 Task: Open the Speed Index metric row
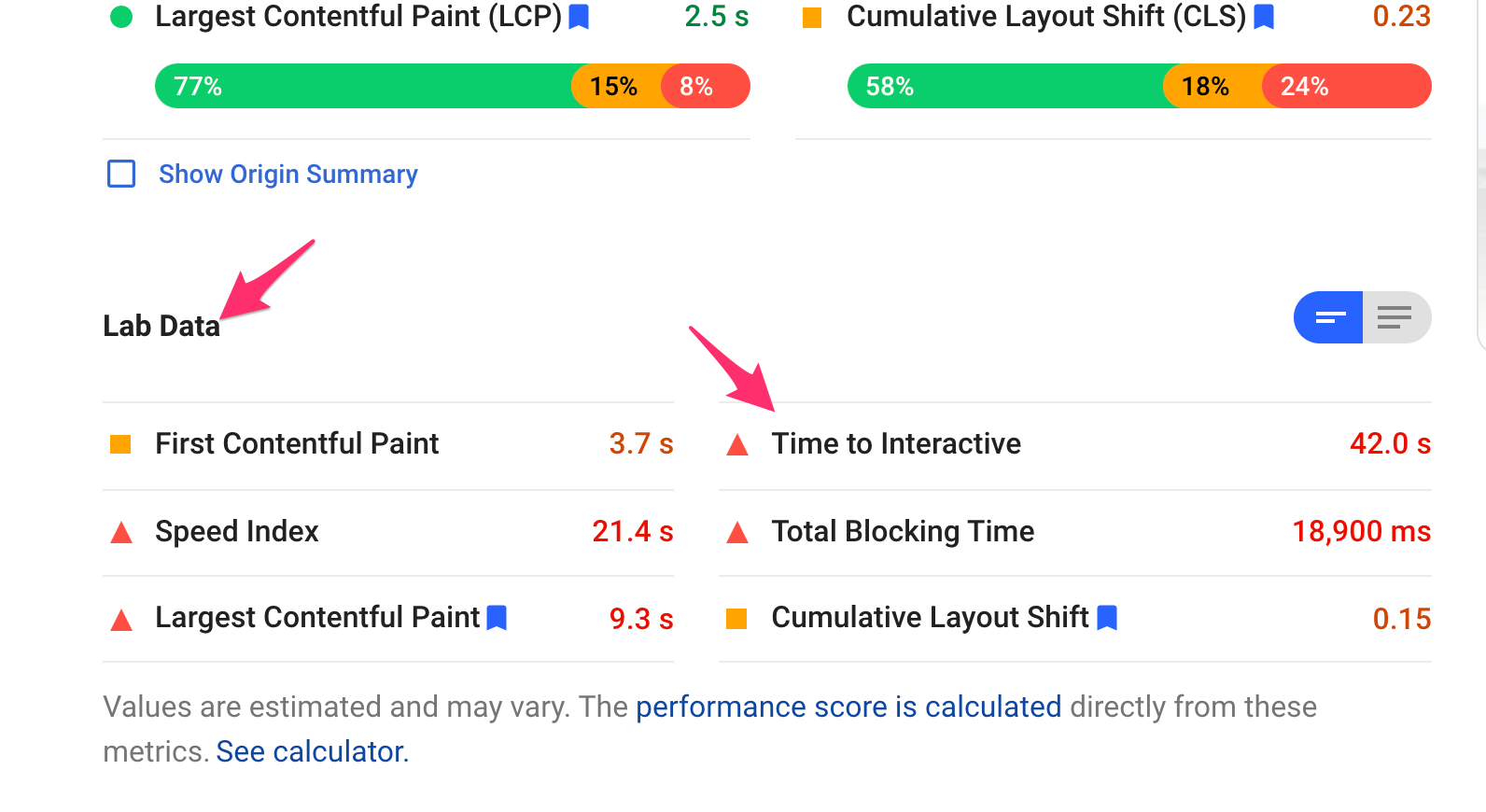tap(388, 533)
